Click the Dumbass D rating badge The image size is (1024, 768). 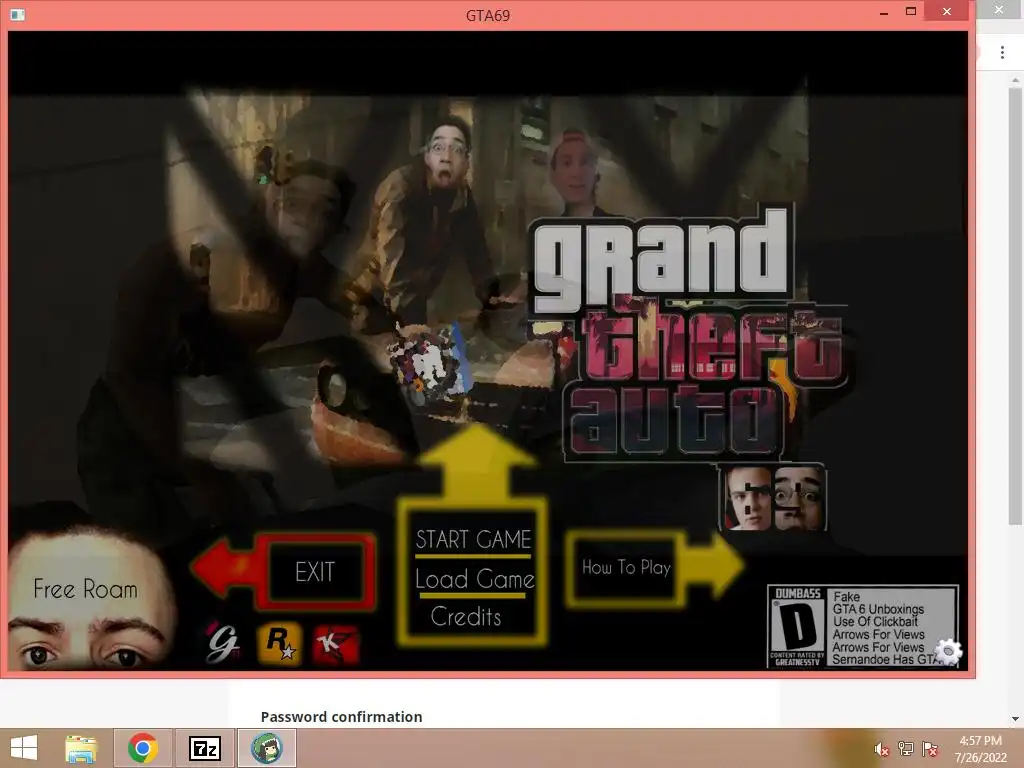pyautogui.click(x=797, y=627)
